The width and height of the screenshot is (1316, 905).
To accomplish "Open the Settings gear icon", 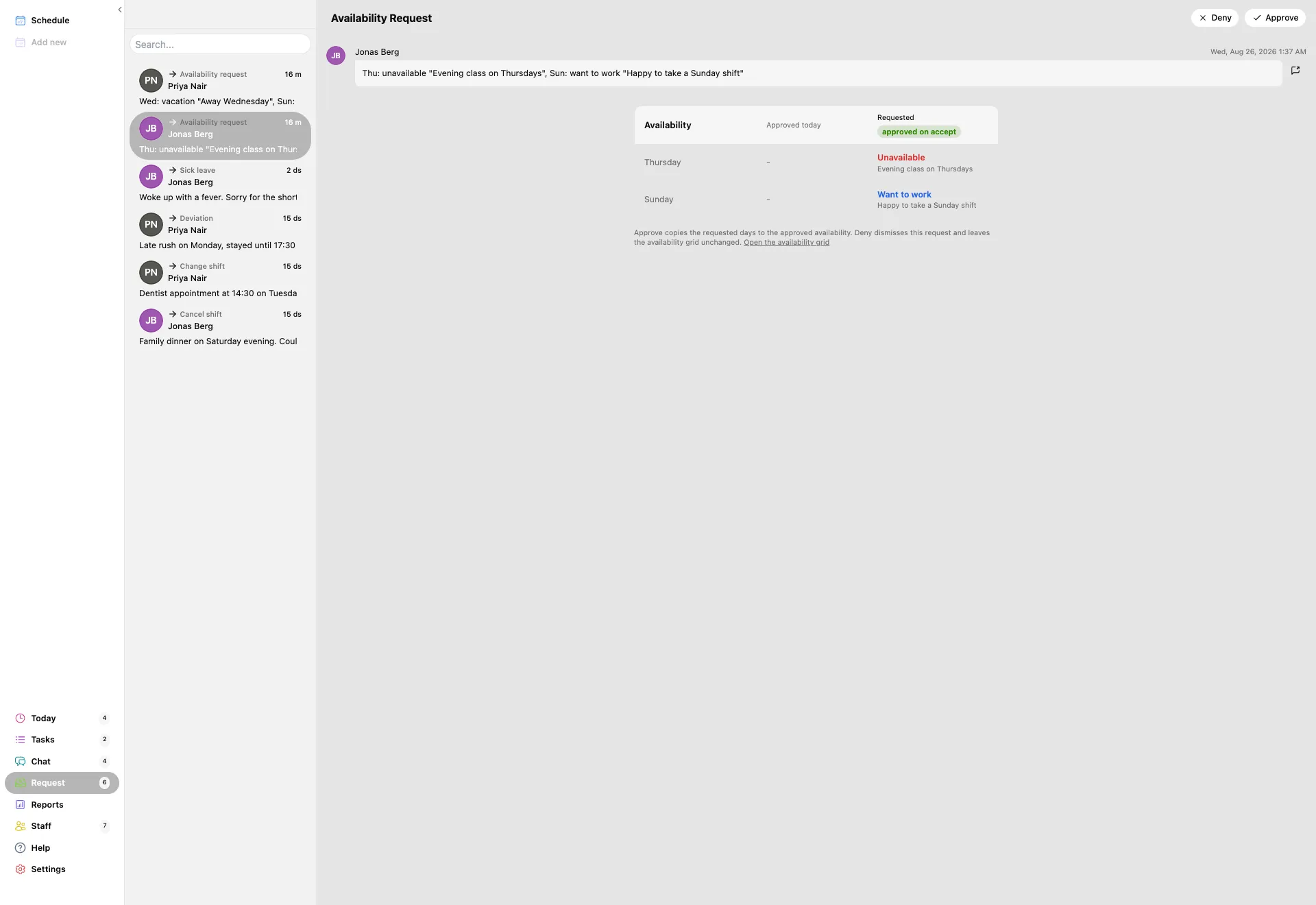I will [21, 869].
